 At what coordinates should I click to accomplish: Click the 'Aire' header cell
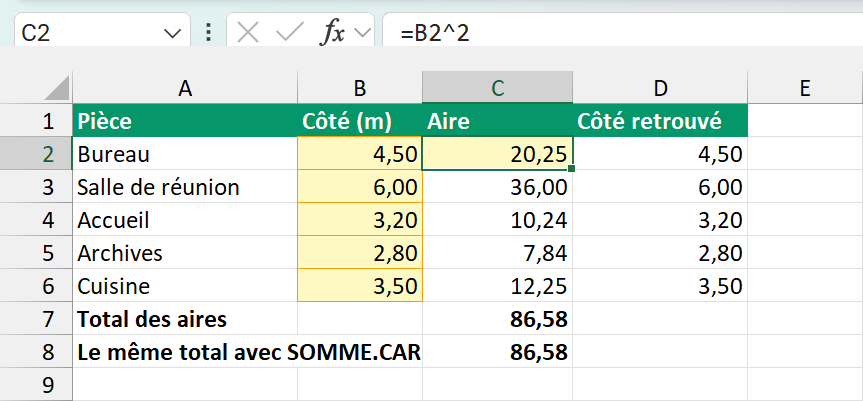[x=498, y=120]
